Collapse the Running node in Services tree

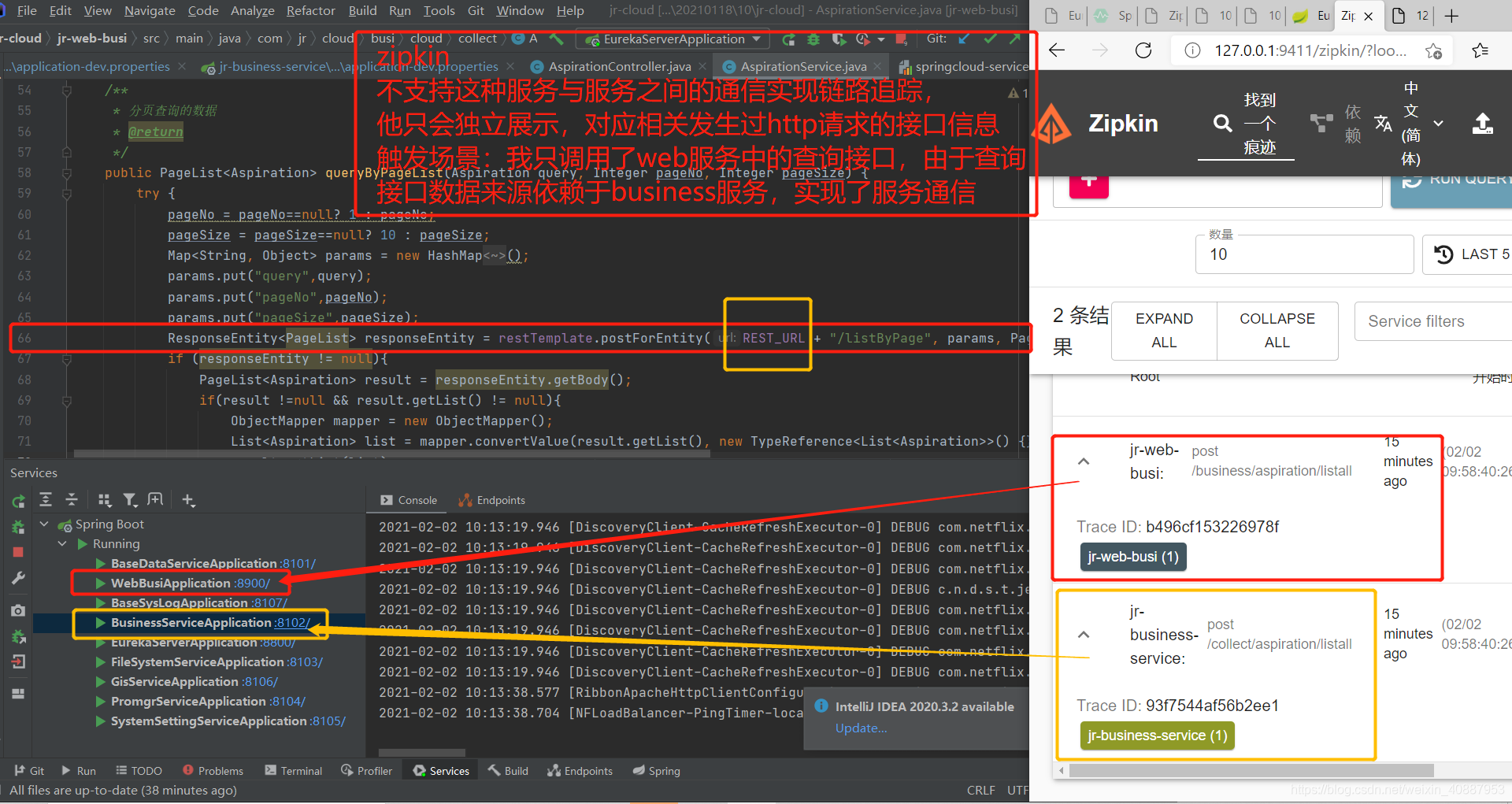tap(62, 543)
